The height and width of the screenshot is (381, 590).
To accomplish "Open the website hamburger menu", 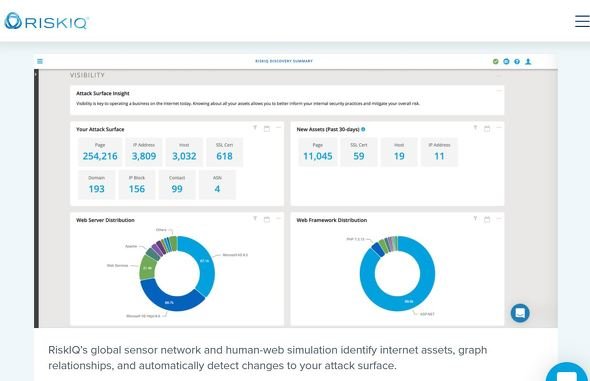I will [582, 21].
